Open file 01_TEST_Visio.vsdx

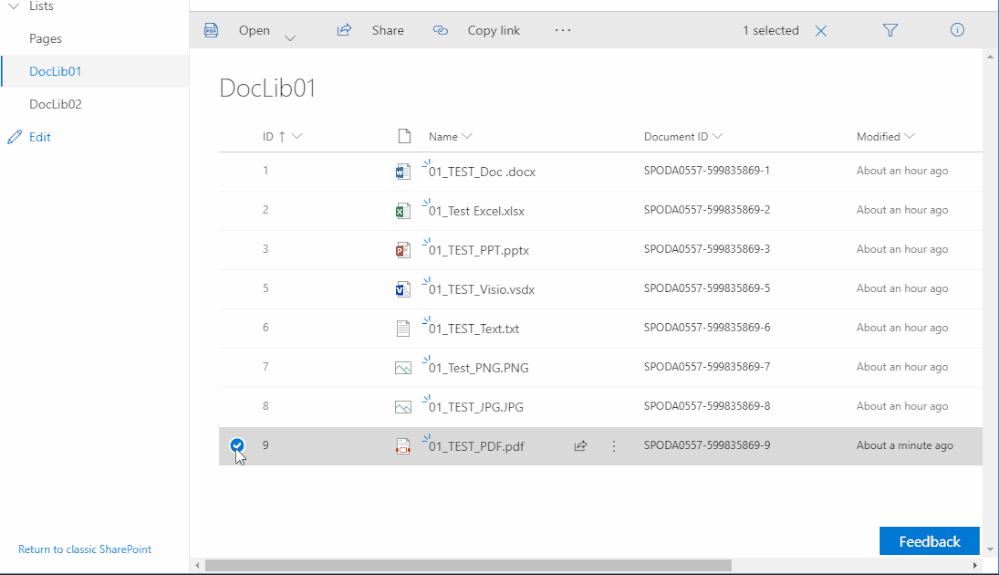[x=482, y=290]
